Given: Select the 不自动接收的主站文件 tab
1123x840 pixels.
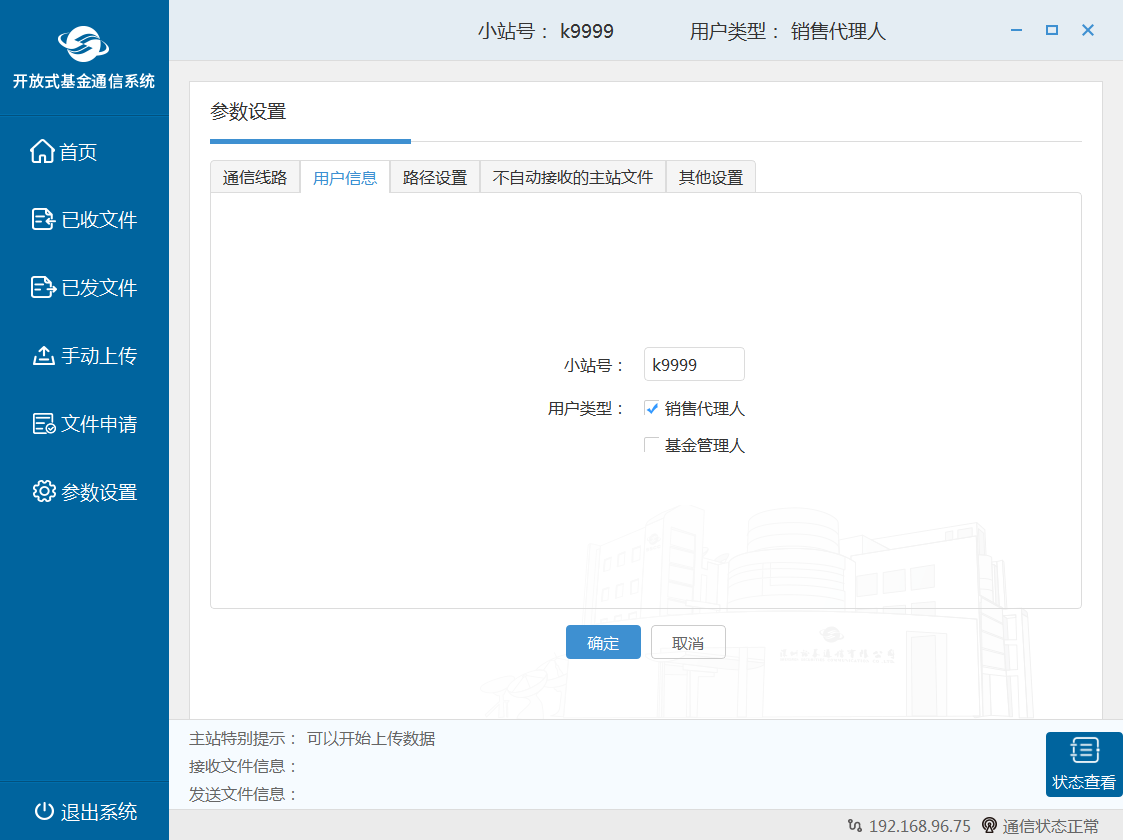Looking at the screenshot, I should (573, 178).
